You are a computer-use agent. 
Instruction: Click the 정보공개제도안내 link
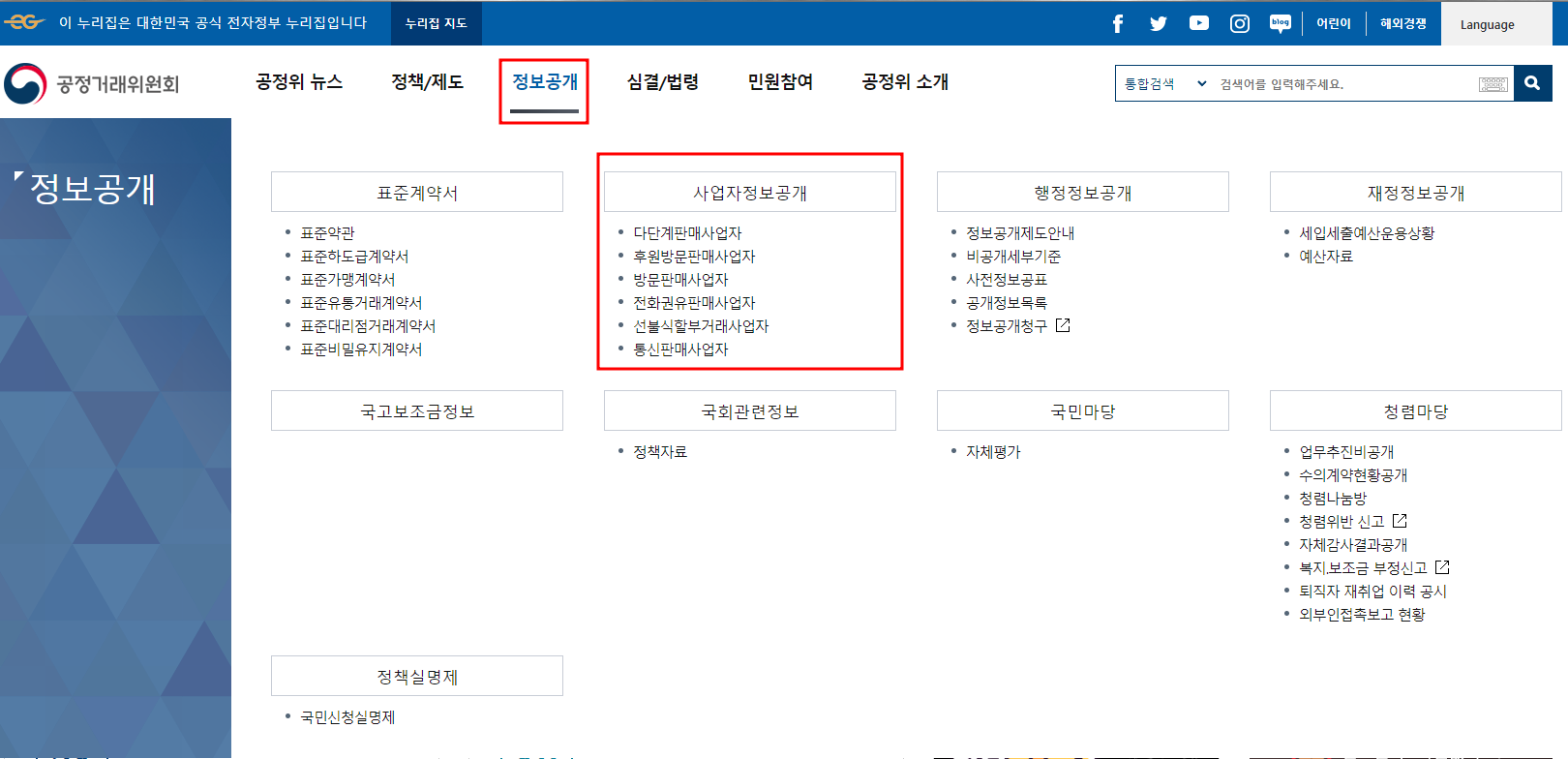pyautogui.click(x=1020, y=233)
